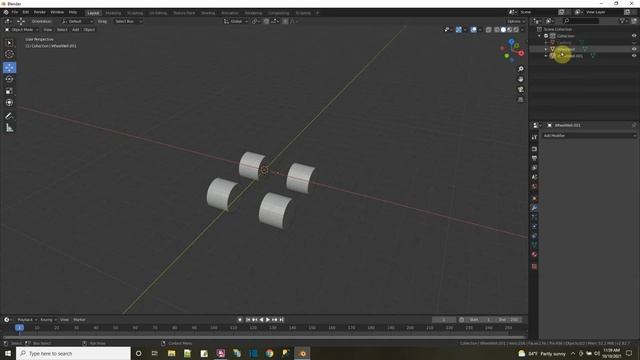Switch to the Modeling workspace tab
The width and height of the screenshot is (640, 360).
[x=113, y=13]
